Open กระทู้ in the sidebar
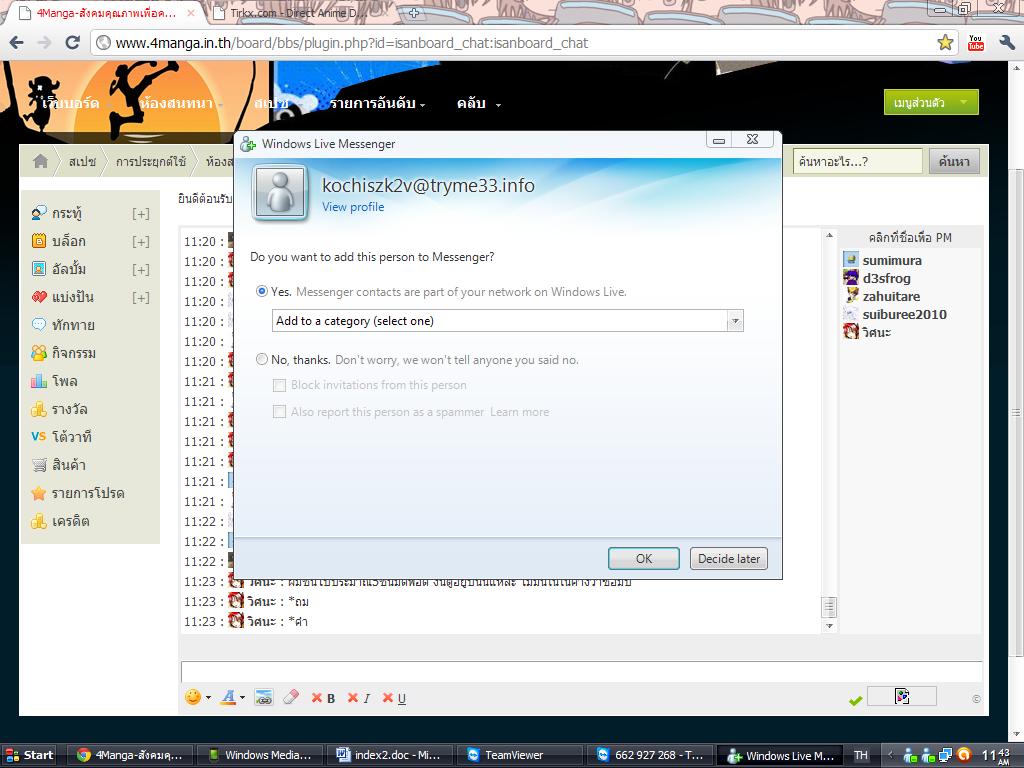Viewport: 1024px width, 768px height. pos(66,213)
